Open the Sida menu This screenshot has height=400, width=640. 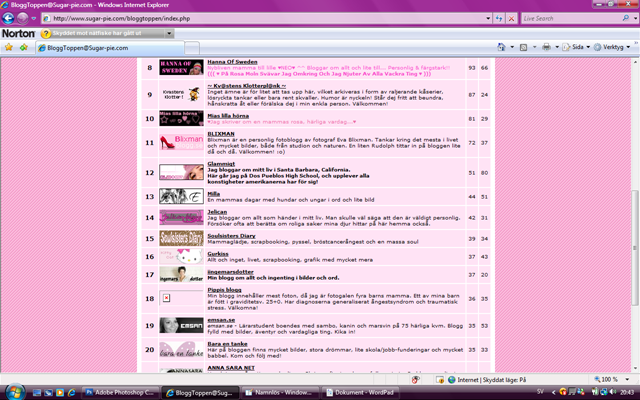(x=576, y=47)
